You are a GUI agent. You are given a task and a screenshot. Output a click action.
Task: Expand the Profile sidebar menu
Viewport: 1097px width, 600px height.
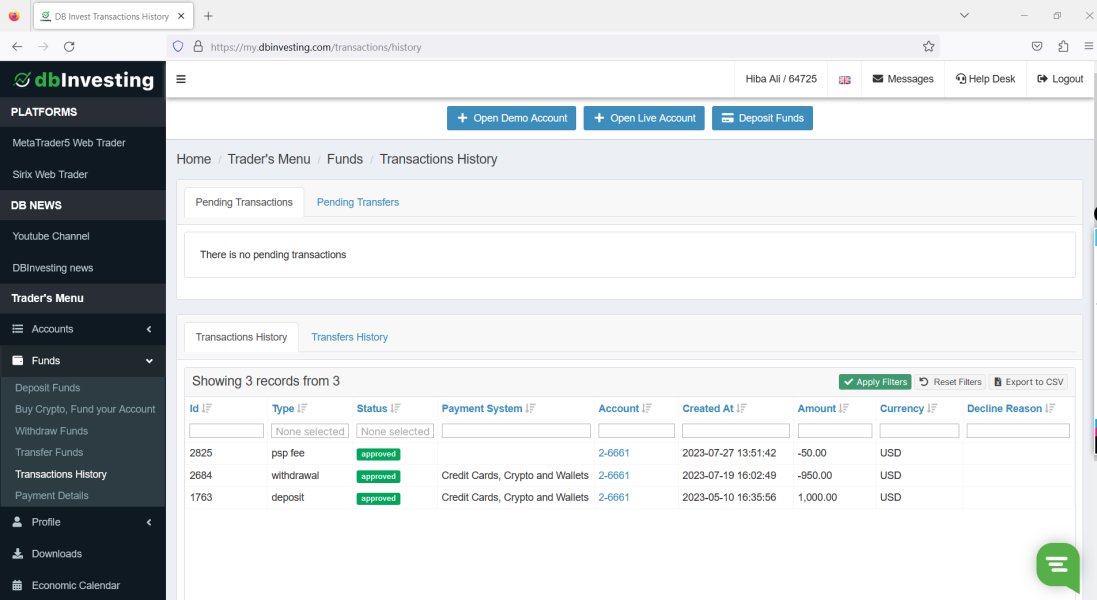[x=82, y=522]
